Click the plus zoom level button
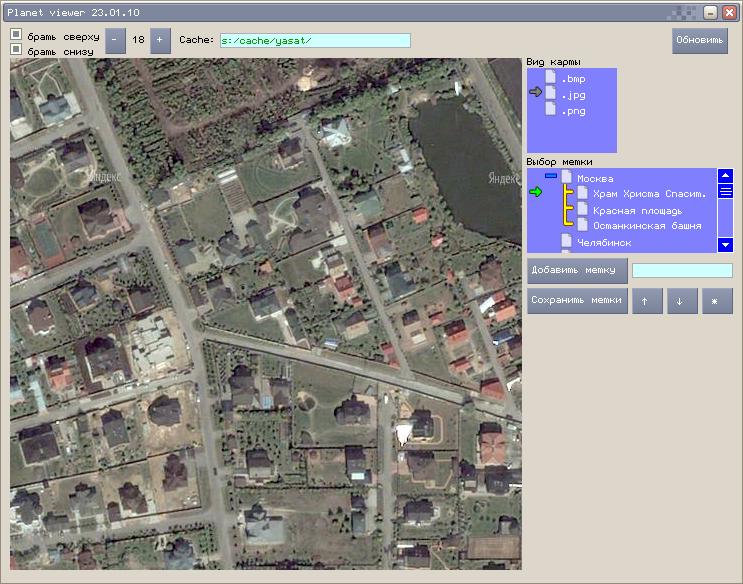 [x=161, y=41]
